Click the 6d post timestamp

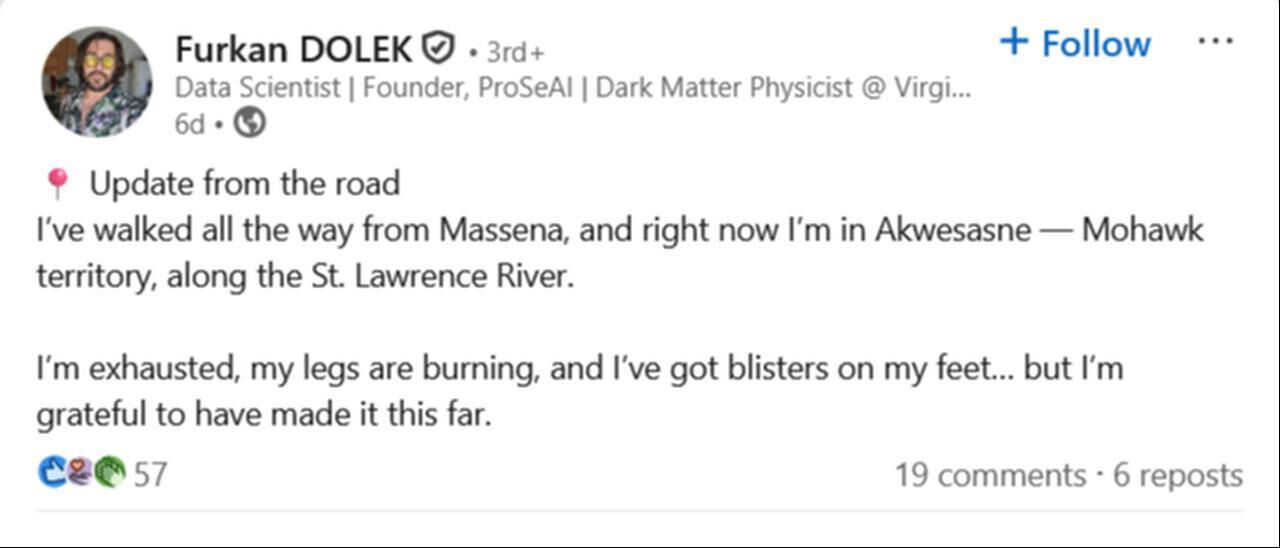[x=189, y=123]
